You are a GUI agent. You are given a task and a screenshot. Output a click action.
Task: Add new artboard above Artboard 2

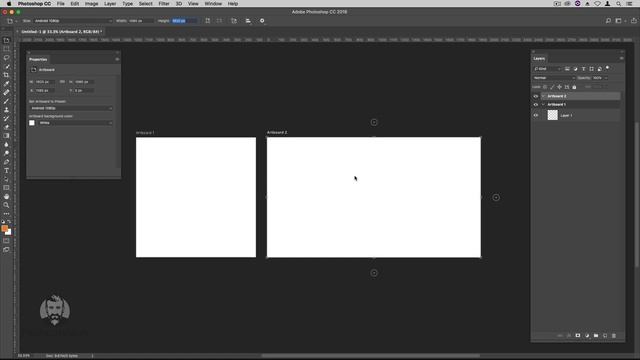click(374, 122)
